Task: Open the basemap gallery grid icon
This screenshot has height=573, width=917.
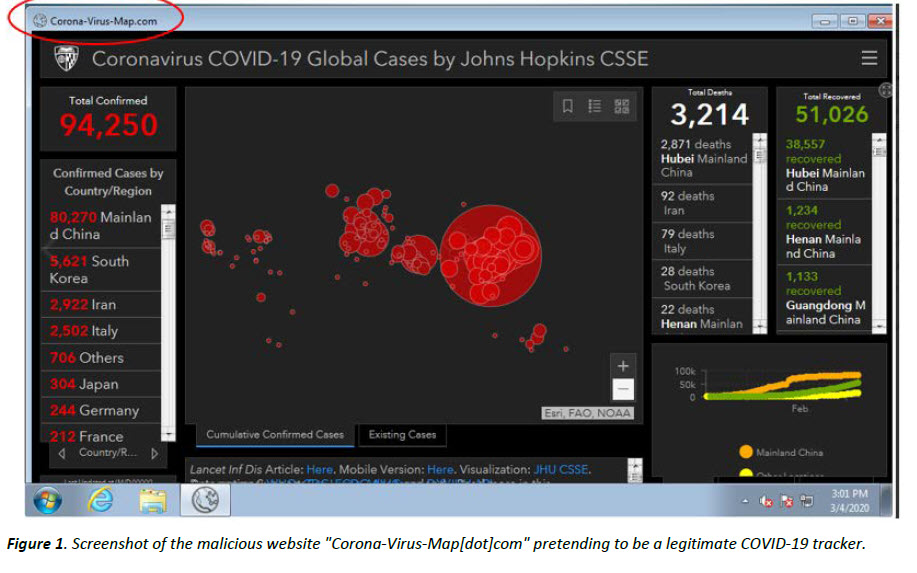Action: (622, 106)
